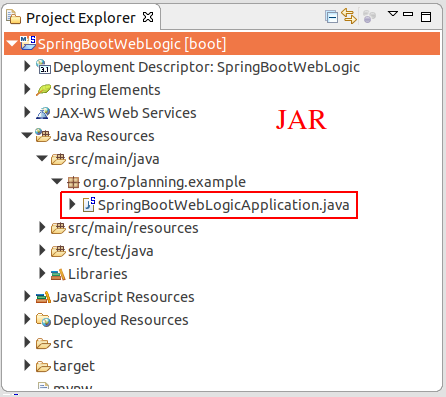Click the src/test/java folder icon

(58, 251)
